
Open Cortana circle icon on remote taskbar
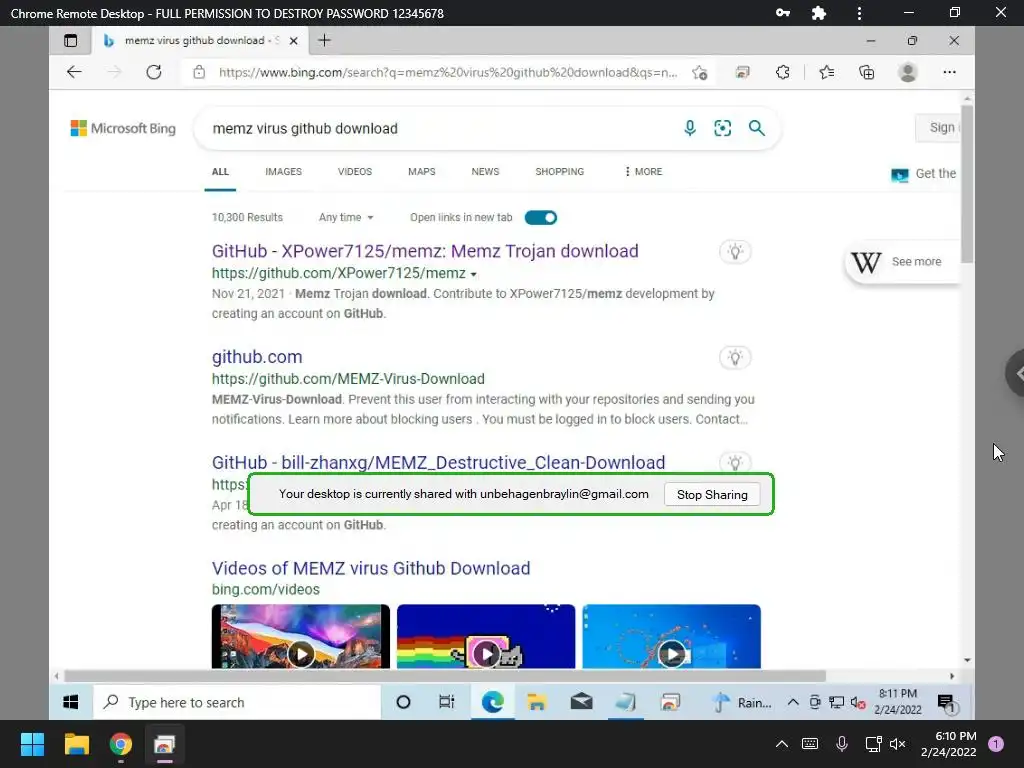click(x=403, y=702)
